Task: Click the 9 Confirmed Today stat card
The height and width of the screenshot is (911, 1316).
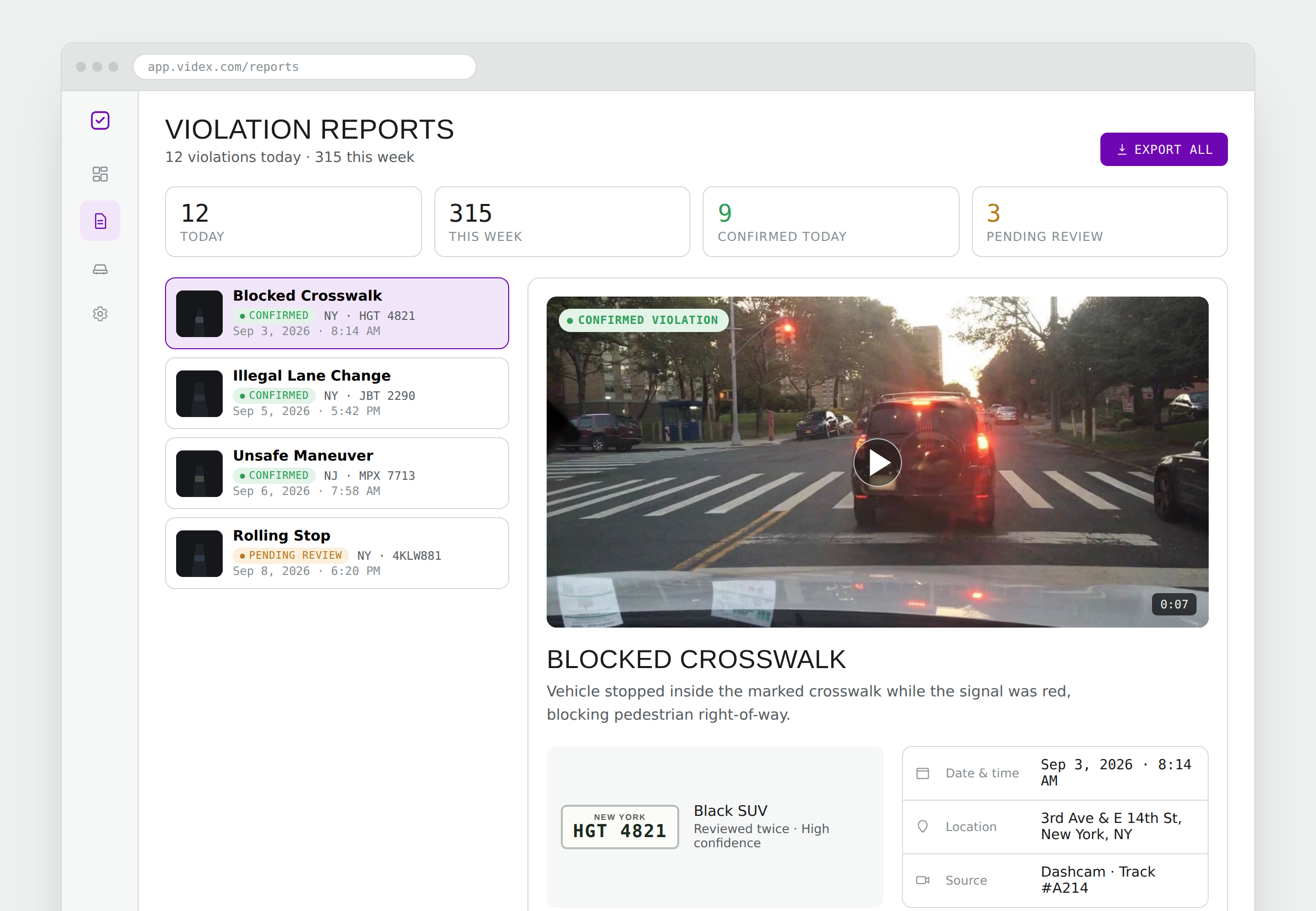Action: (x=831, y=222)
